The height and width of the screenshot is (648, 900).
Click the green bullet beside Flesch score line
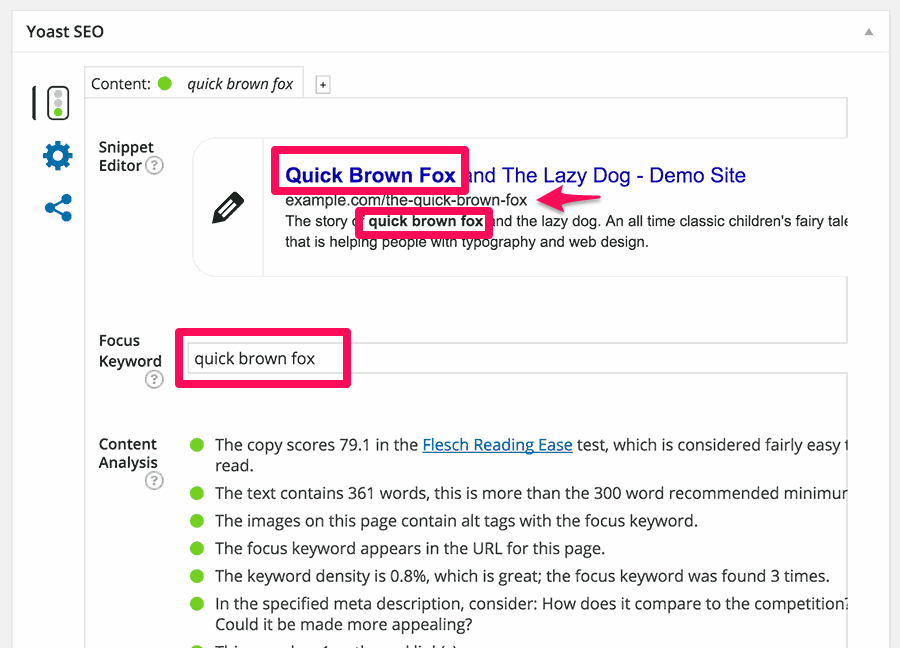tap(197, 445)
